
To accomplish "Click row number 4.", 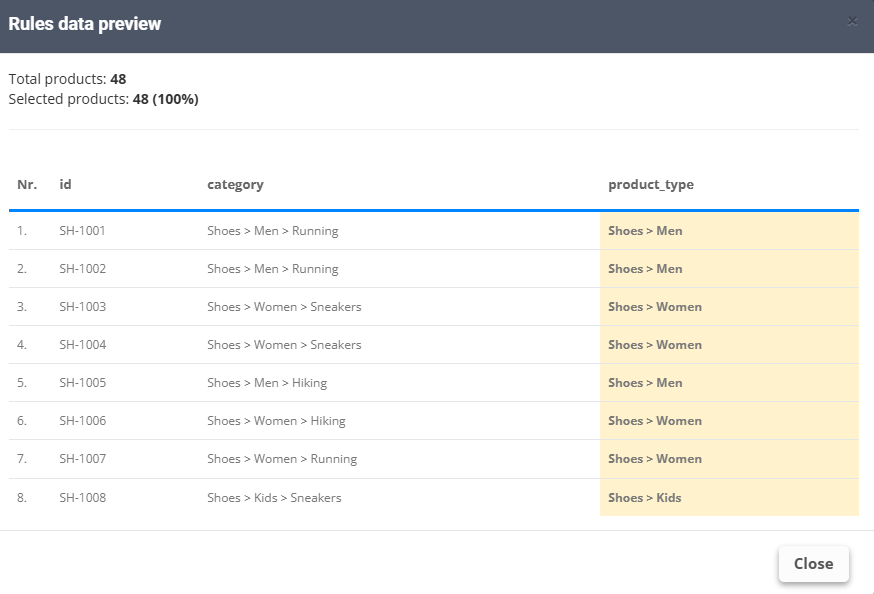I will (22, 344).
